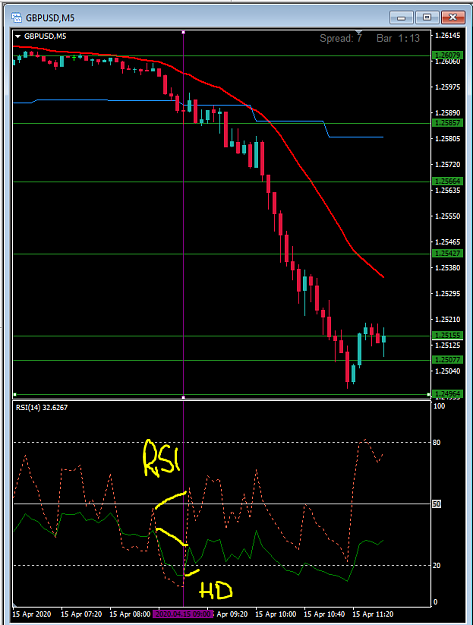
Task: Click the 1.25890 price axis value
Action: point(447,113)
